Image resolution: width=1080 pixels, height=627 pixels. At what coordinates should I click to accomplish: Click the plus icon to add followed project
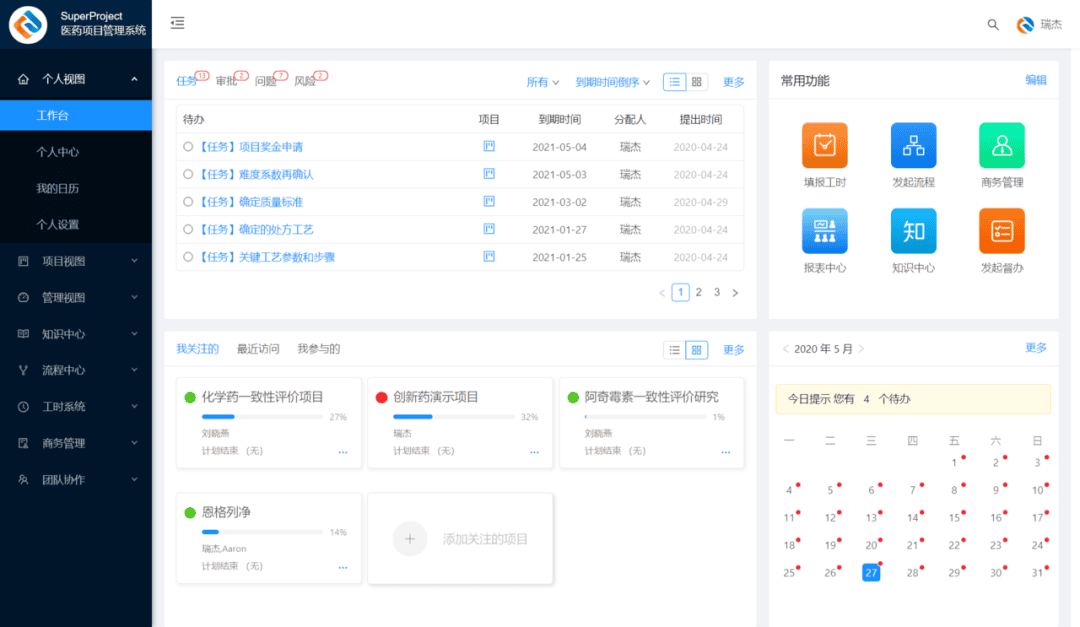pyautogui.click(x=410, y=539)
